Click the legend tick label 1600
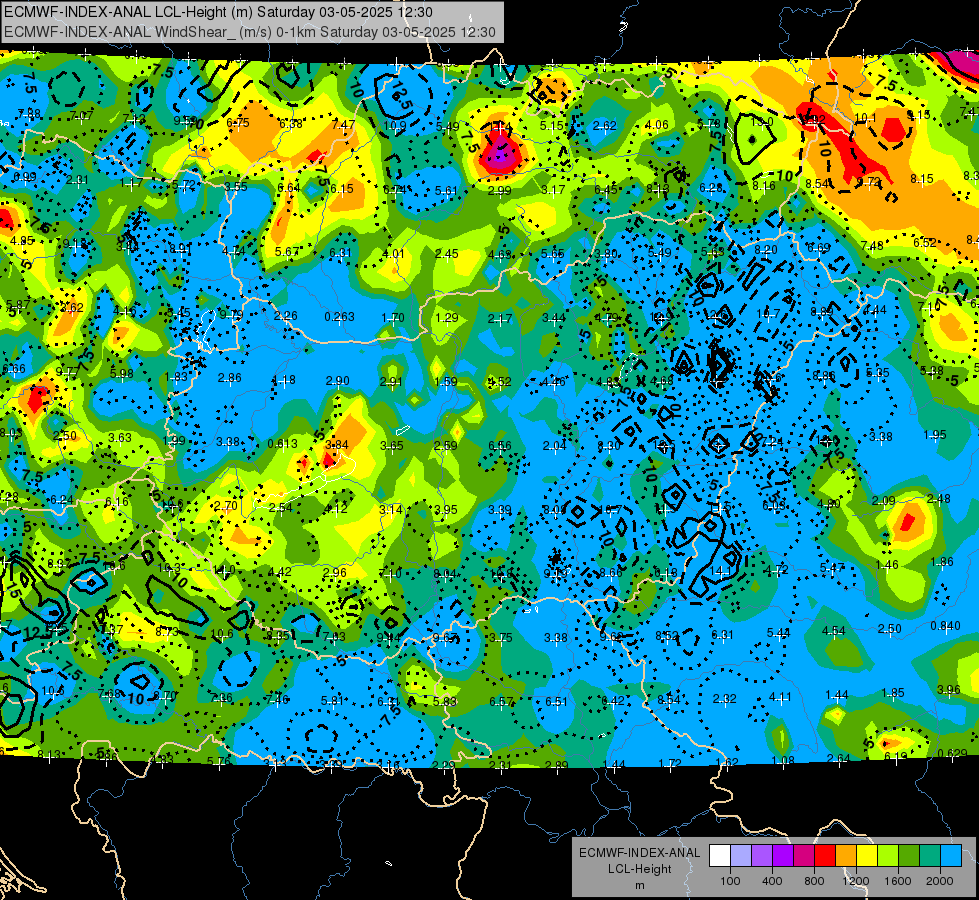979x900 pixels. pos(898,881)
